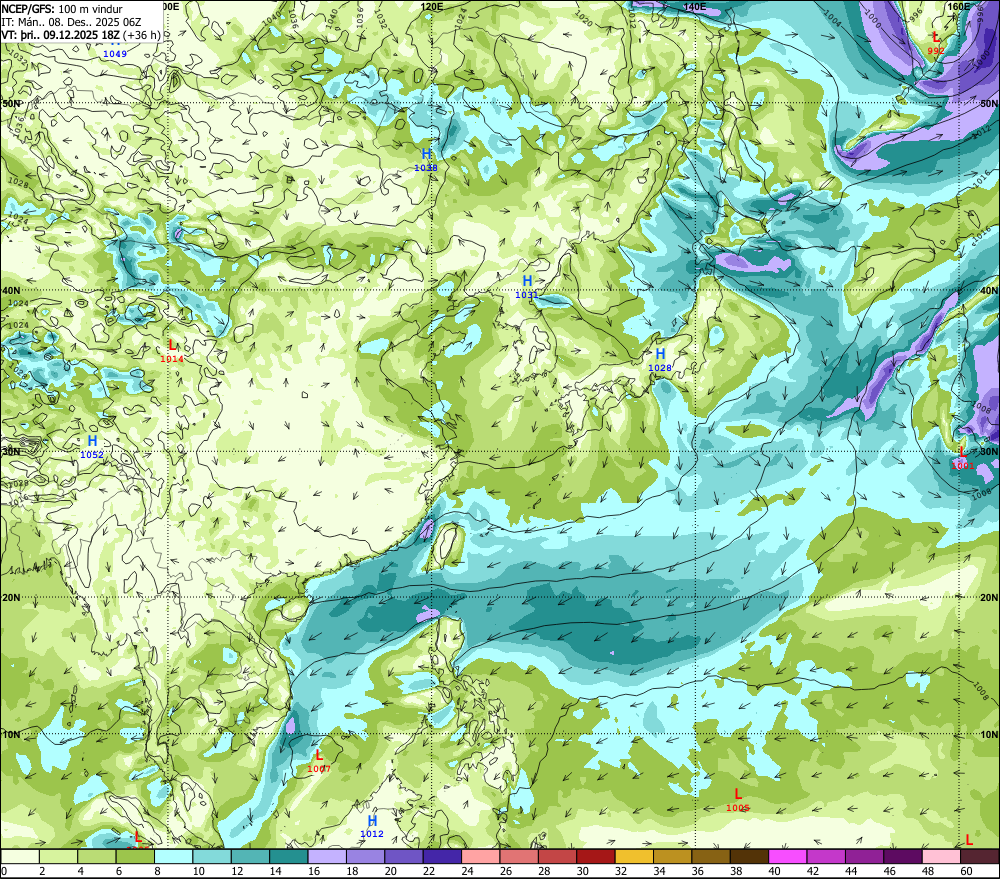Click the H marker labeled 1028

pos(660,353)
